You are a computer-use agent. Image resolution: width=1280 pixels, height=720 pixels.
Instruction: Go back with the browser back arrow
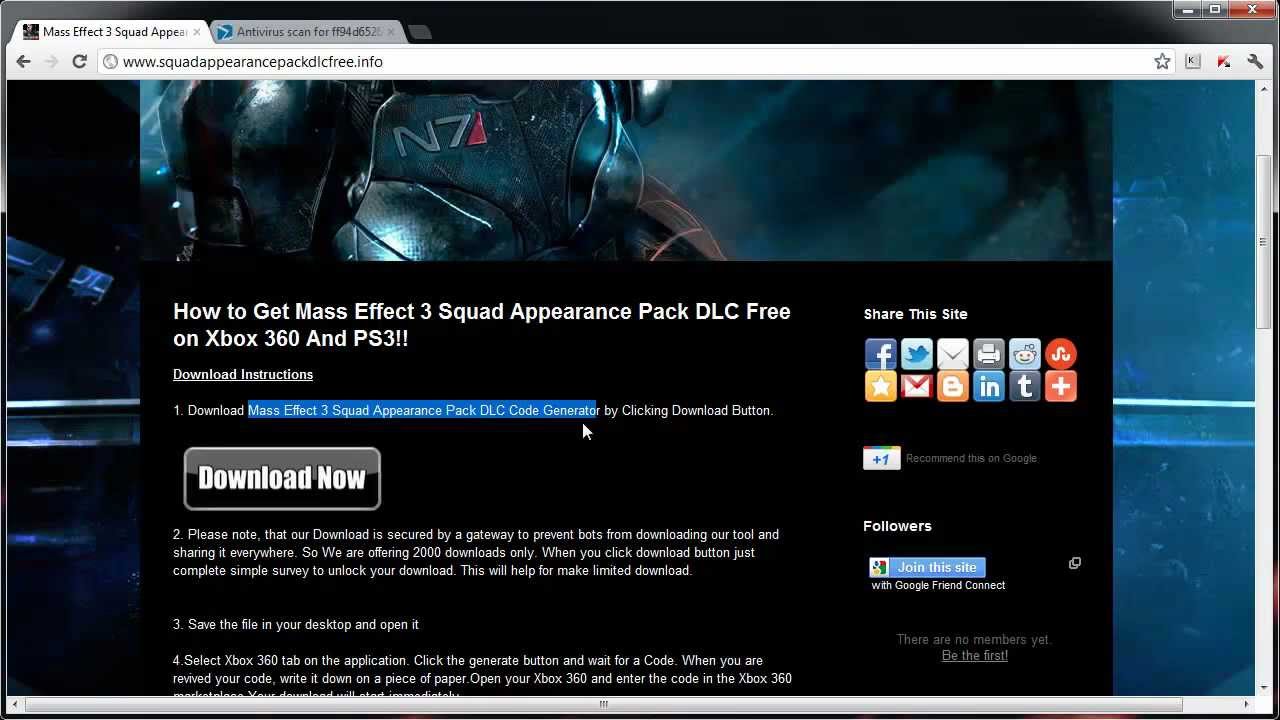coord(24,62)
